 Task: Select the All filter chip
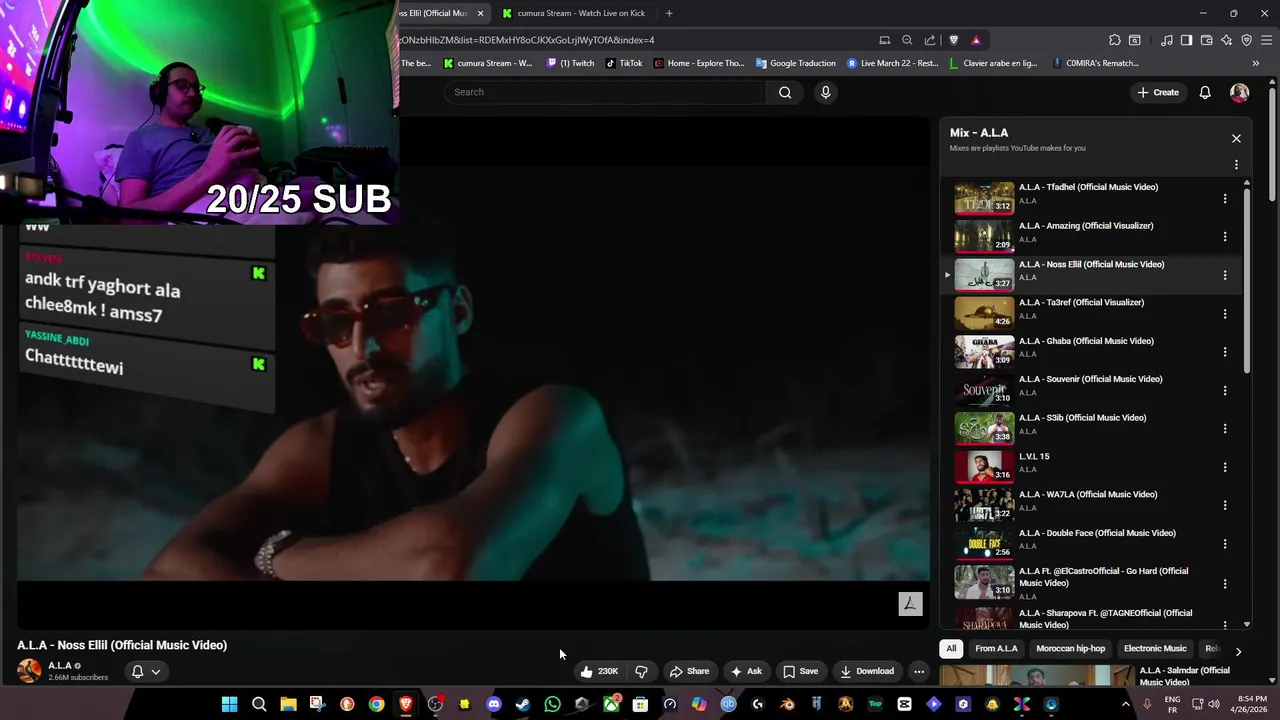click(x=951, y=648)
